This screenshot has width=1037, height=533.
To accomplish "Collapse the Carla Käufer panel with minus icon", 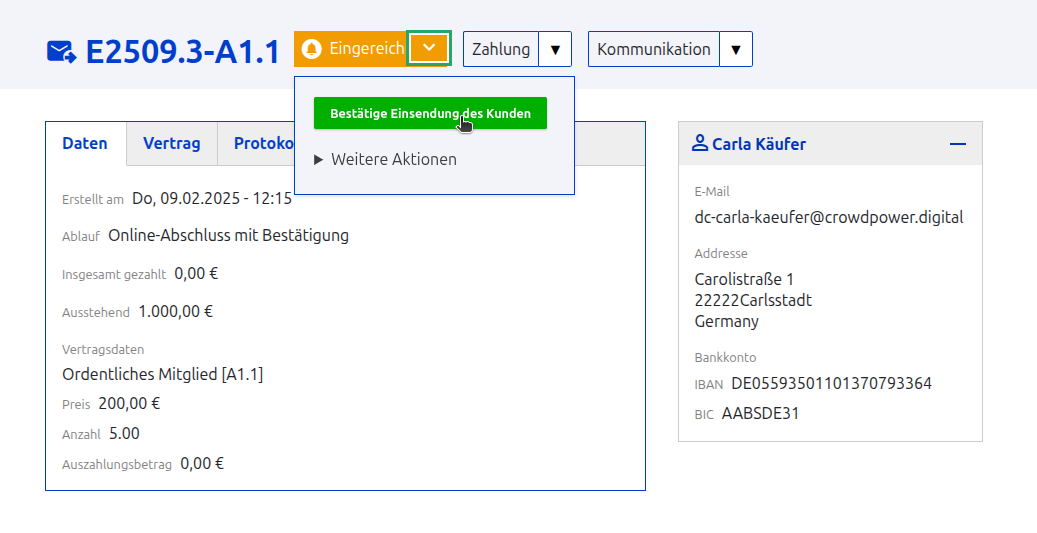I will [x=958, y=144].
